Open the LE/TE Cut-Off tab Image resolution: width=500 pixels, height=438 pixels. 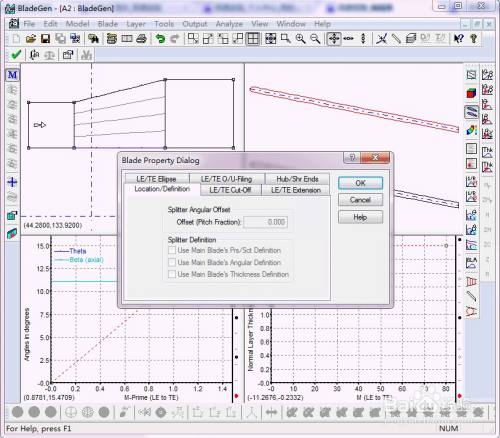tap(230, 190)
